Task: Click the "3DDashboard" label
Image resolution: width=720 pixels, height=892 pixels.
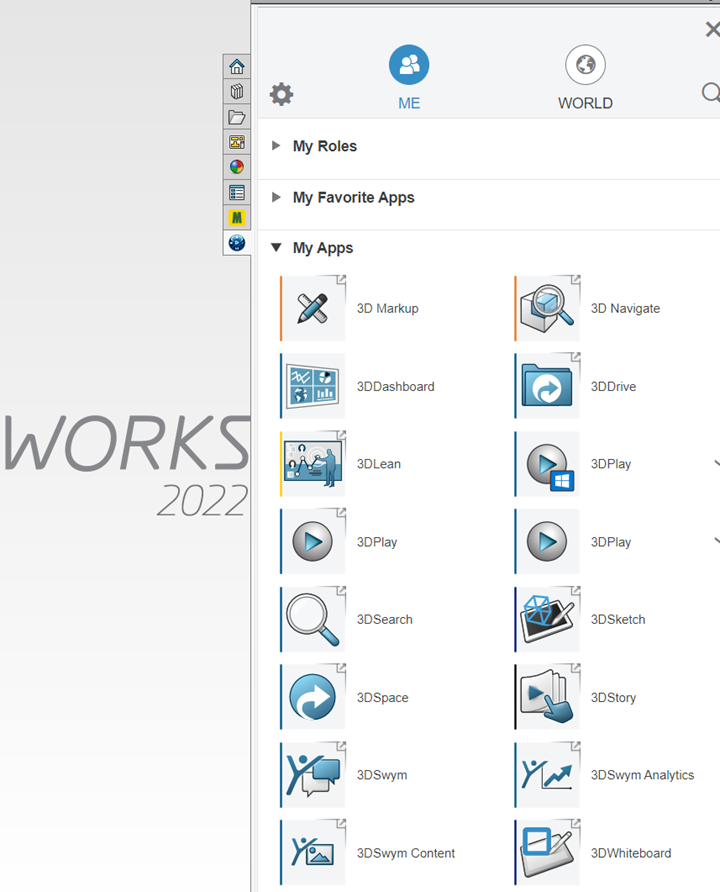Action: (x=396, y=387)
